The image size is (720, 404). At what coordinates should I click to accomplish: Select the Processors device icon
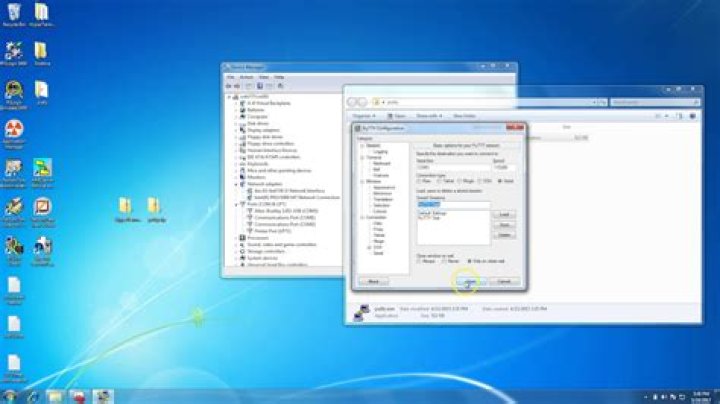click(x=243, y=238)
